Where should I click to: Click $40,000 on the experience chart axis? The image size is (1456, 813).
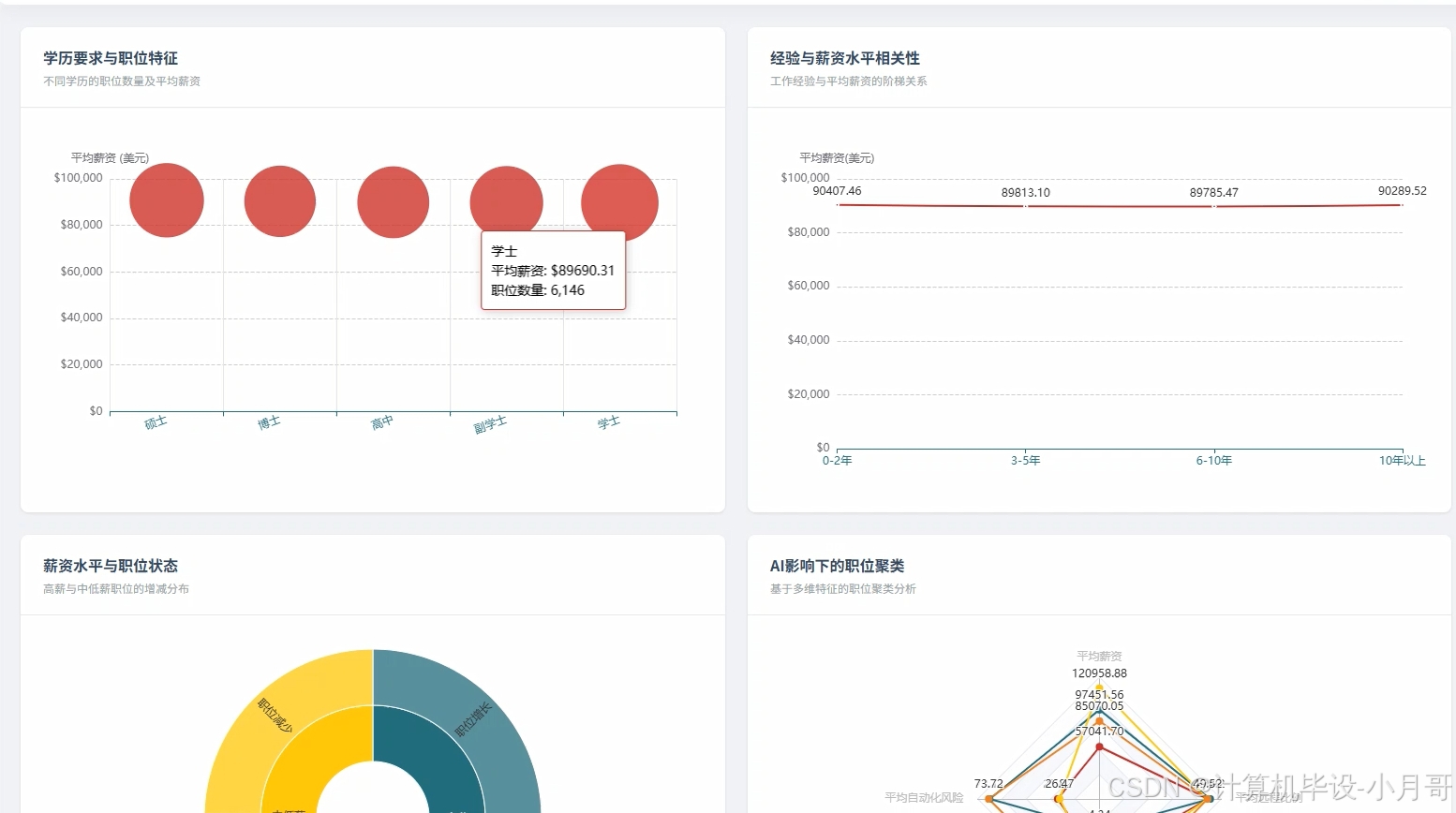tap(809, 340)
